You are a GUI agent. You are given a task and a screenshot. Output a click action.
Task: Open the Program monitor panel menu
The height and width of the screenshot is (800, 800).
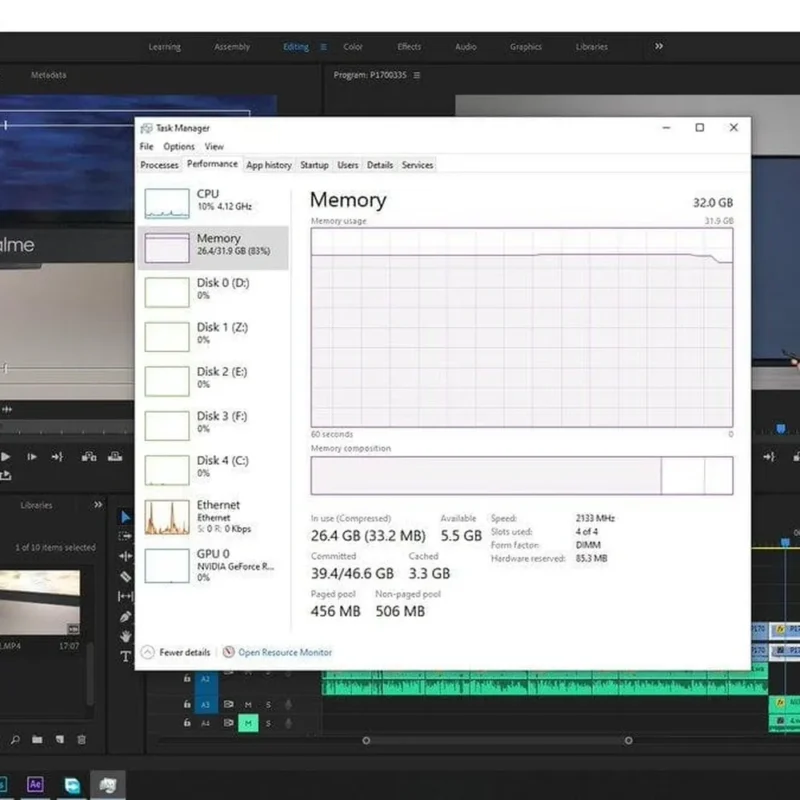point(417,75)
